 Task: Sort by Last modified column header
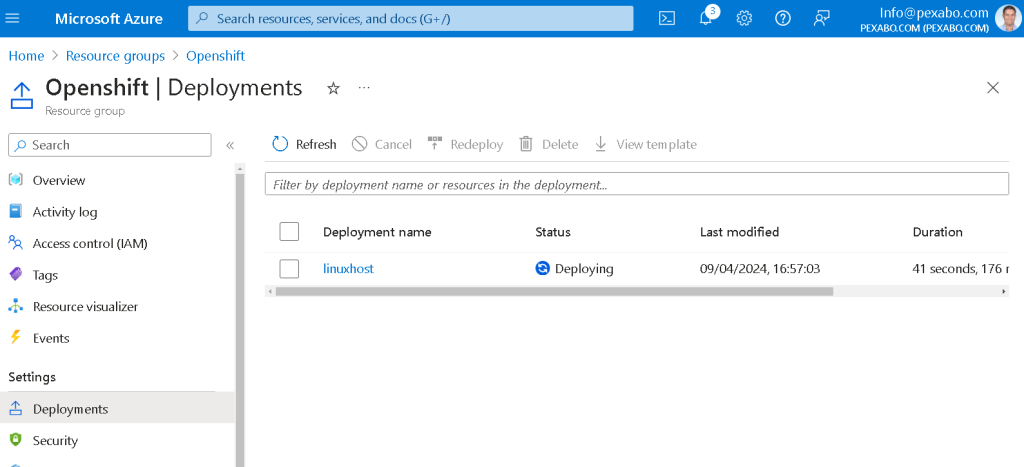(739, 232)
